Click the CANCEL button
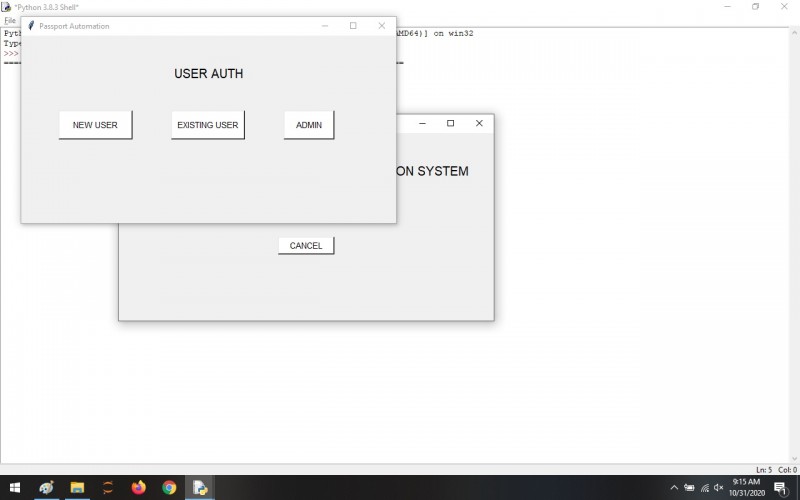 (306, 245)
